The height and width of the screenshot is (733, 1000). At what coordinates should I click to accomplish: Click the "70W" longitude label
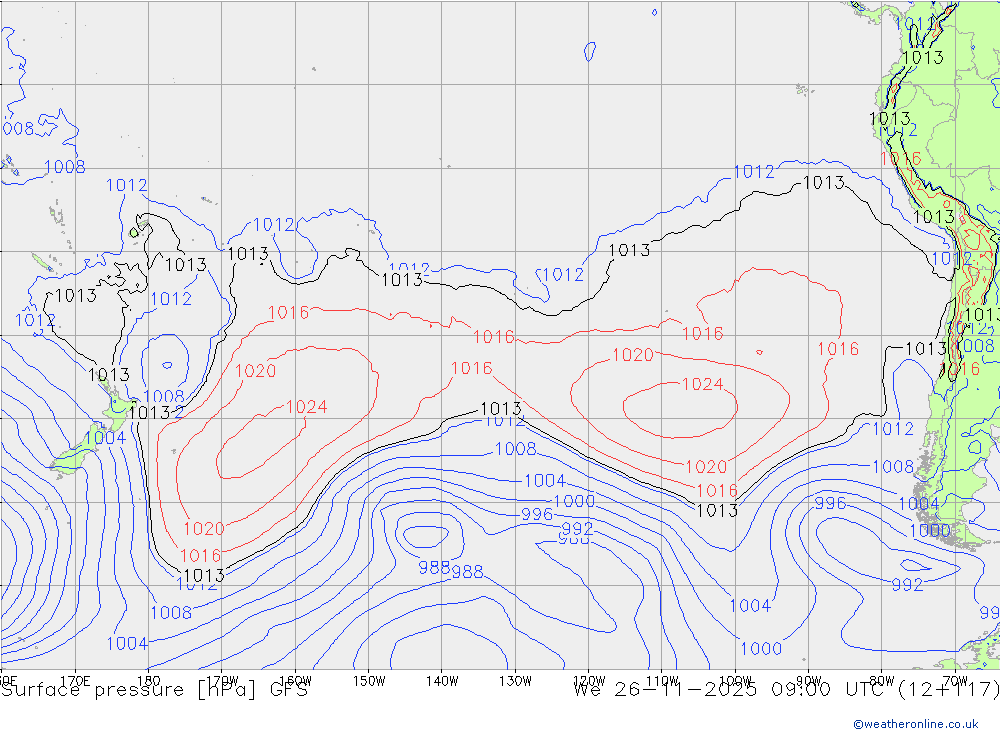pyautogui.click(x=955, y=680)
